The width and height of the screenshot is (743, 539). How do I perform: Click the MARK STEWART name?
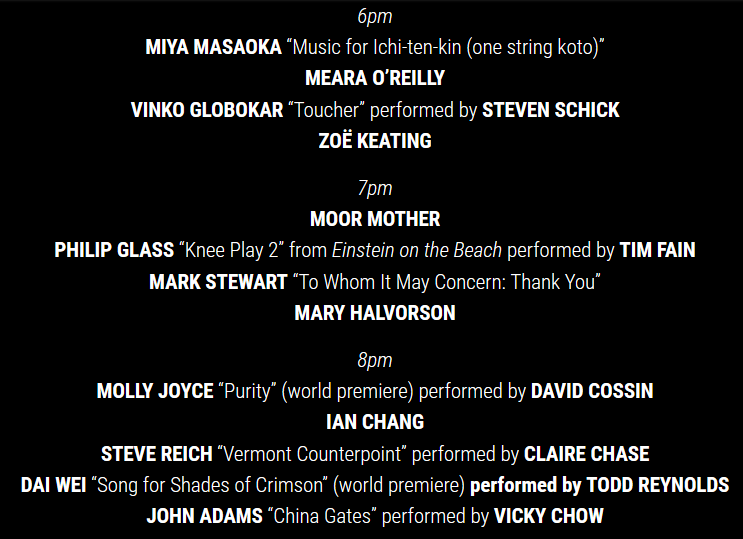(218, 282)
